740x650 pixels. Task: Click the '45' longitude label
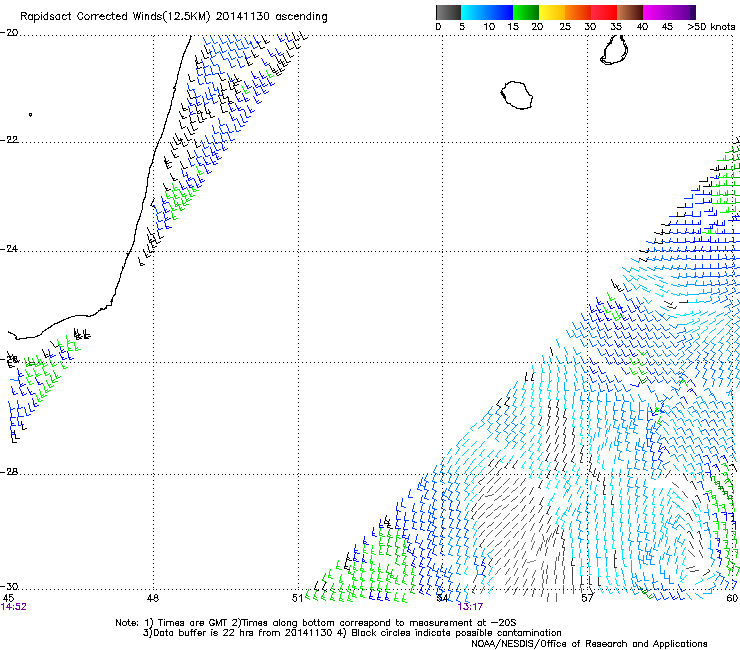coord(8,598)
